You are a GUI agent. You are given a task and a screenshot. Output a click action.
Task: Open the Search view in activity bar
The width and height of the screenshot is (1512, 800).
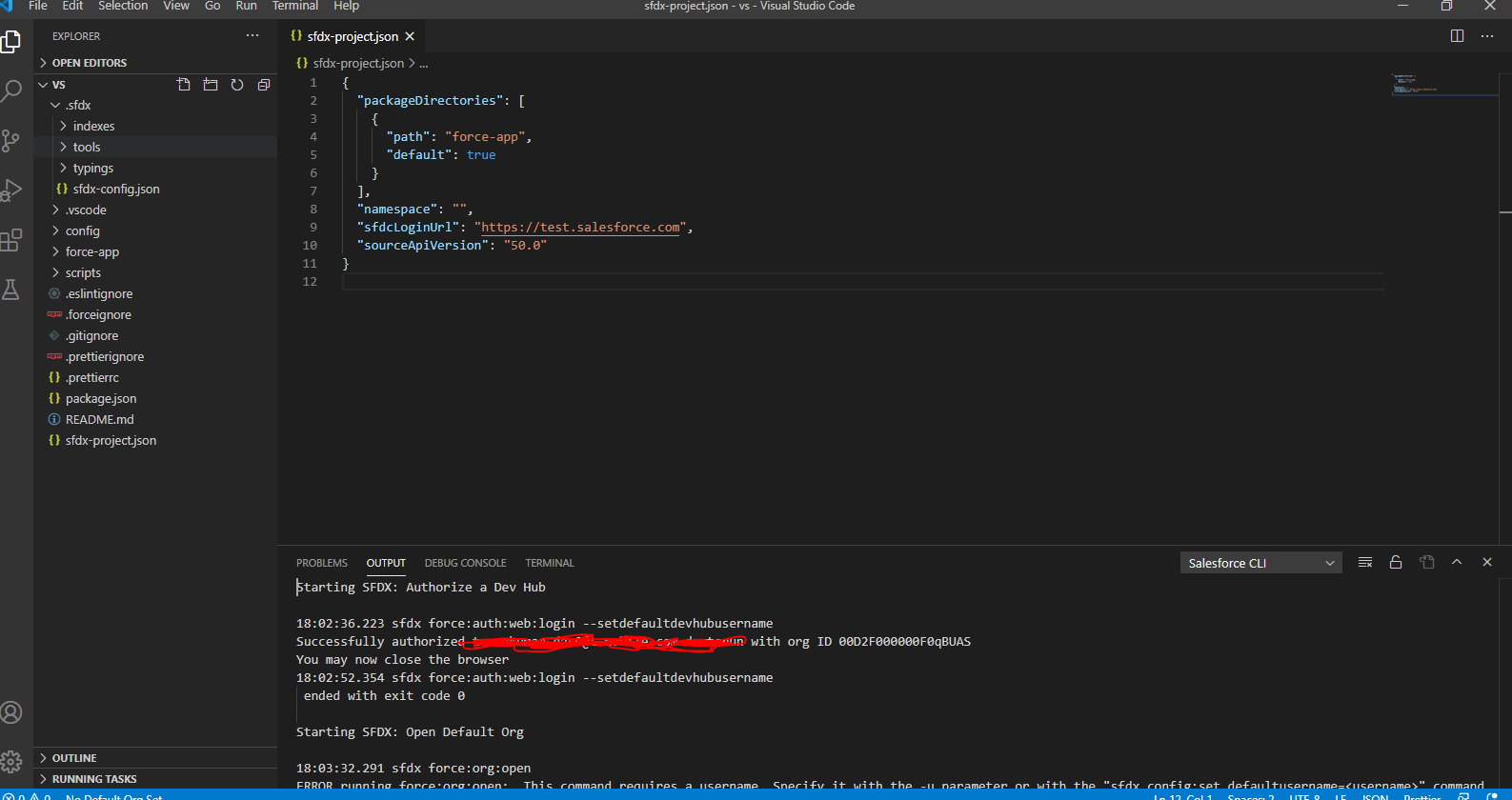11,91
